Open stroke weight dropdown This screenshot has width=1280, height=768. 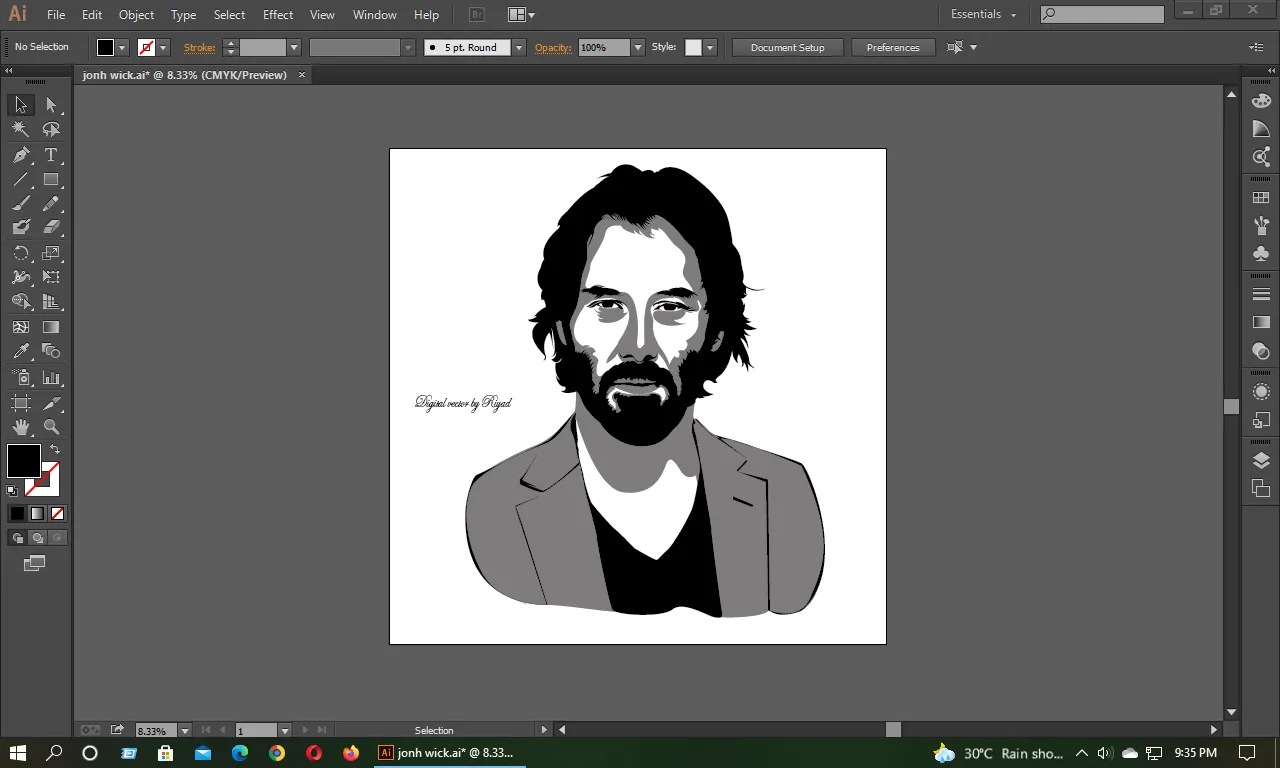point(294,47)
